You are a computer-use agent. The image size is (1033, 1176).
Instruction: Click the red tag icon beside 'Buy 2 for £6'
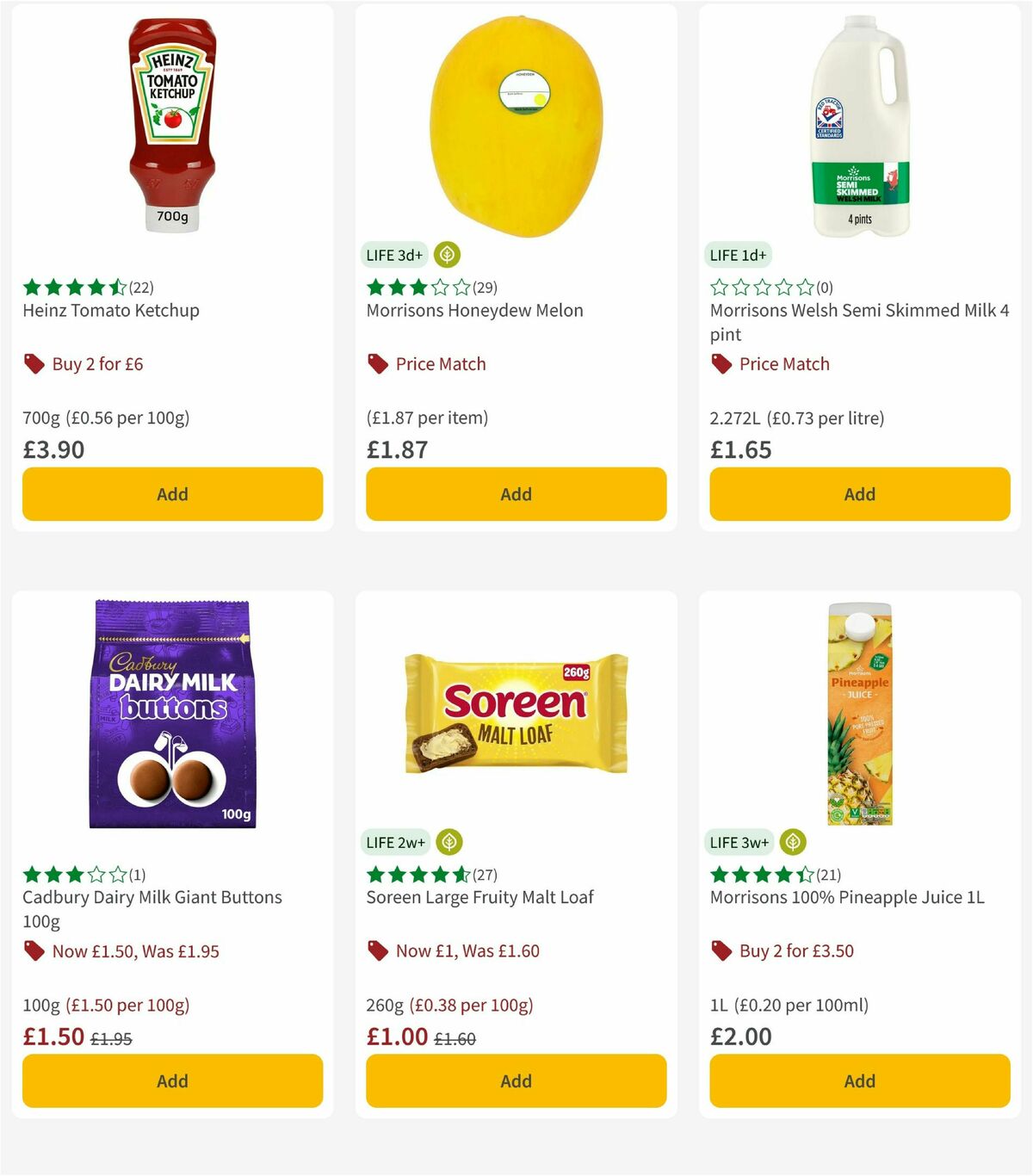[x=34, y=364]
